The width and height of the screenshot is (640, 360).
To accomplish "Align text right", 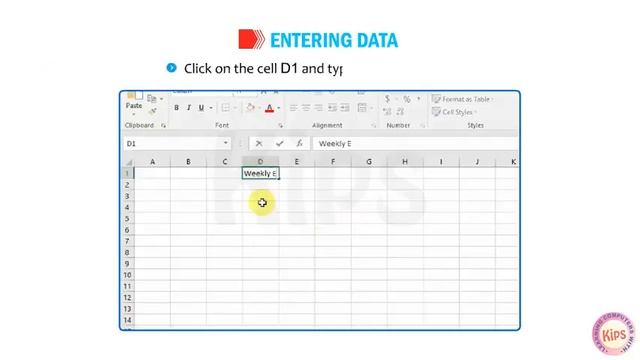I will coord(318,108).
